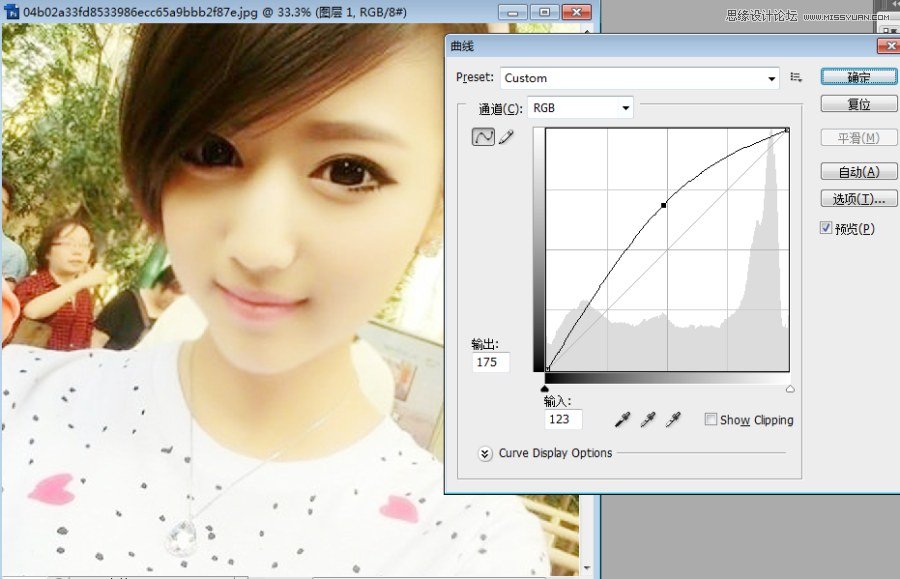900x579 pixels.
Task: Click the 确定 confirm button
Action: pos(858,77)
